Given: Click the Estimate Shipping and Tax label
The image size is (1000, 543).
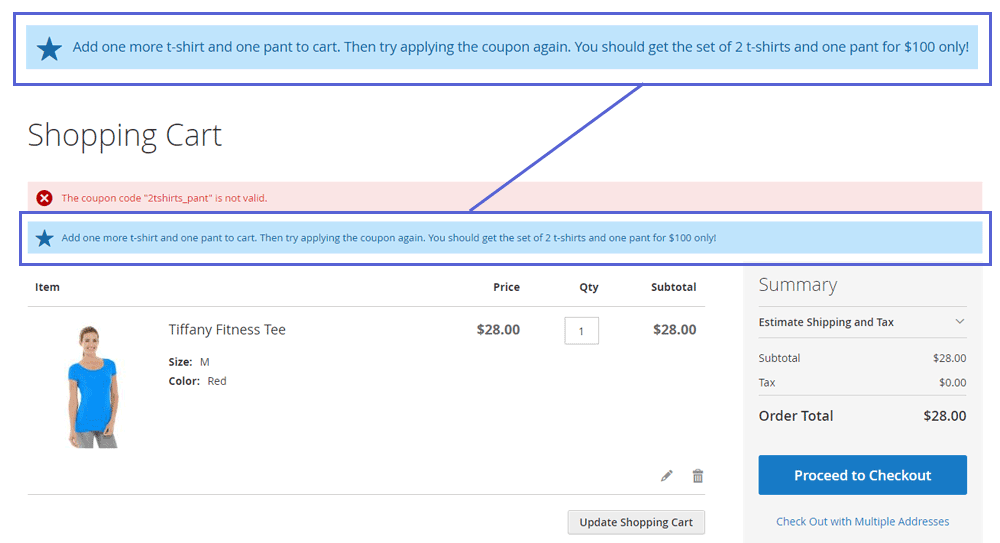Looking at the screenshot, I should (x=826, y=322).
